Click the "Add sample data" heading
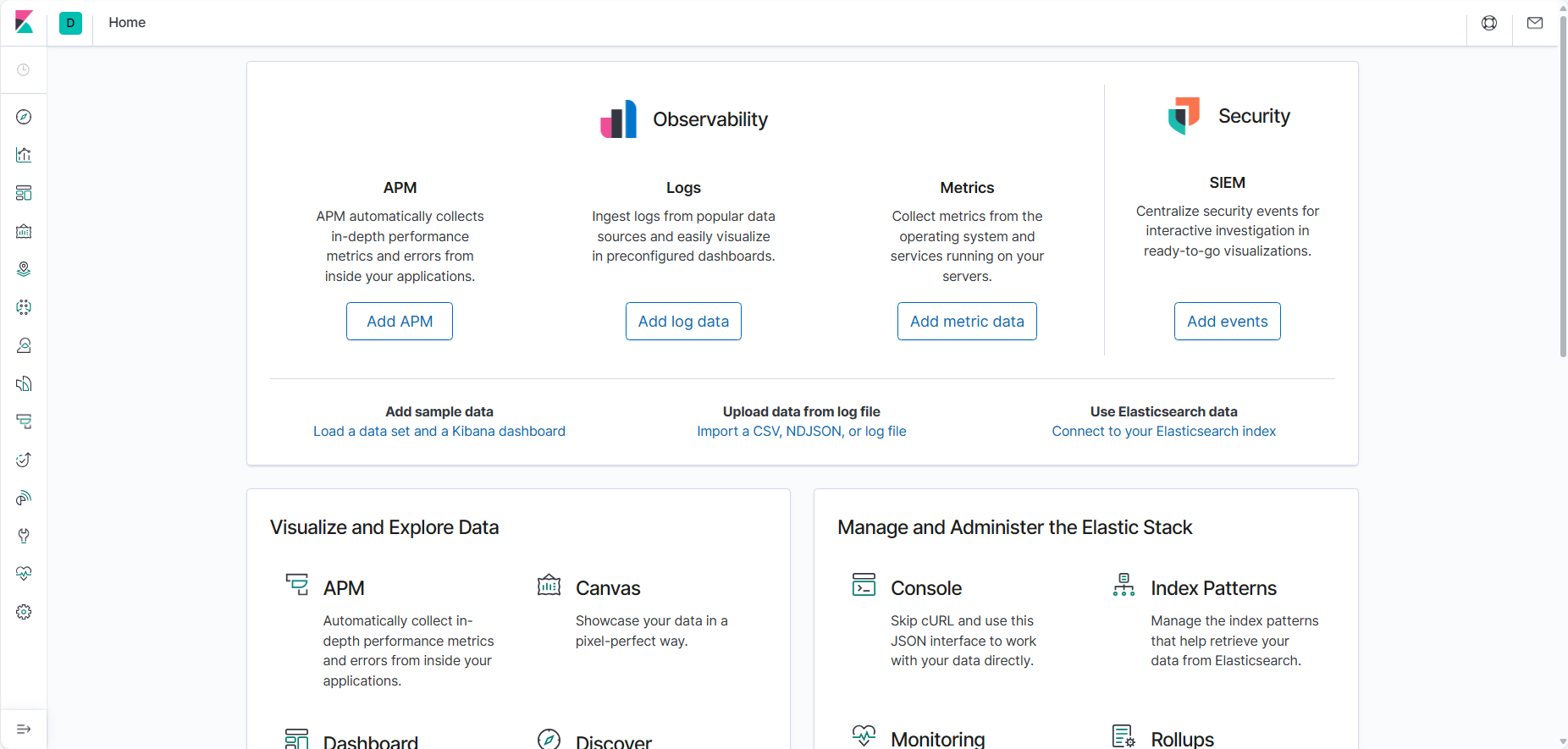The width and height of the screenshot is (1568, 749). click(x=439, y=412)
